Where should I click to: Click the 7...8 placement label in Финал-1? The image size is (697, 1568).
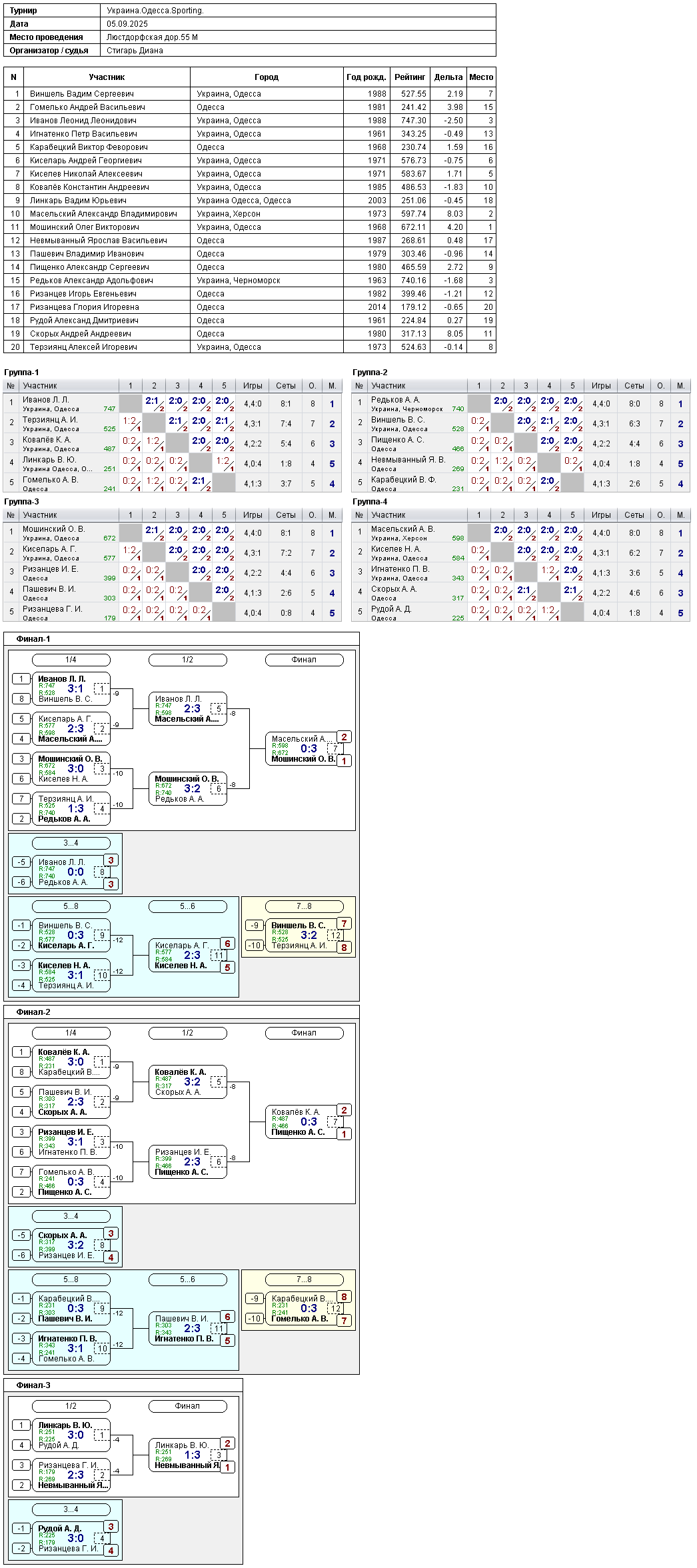(304, 906)
